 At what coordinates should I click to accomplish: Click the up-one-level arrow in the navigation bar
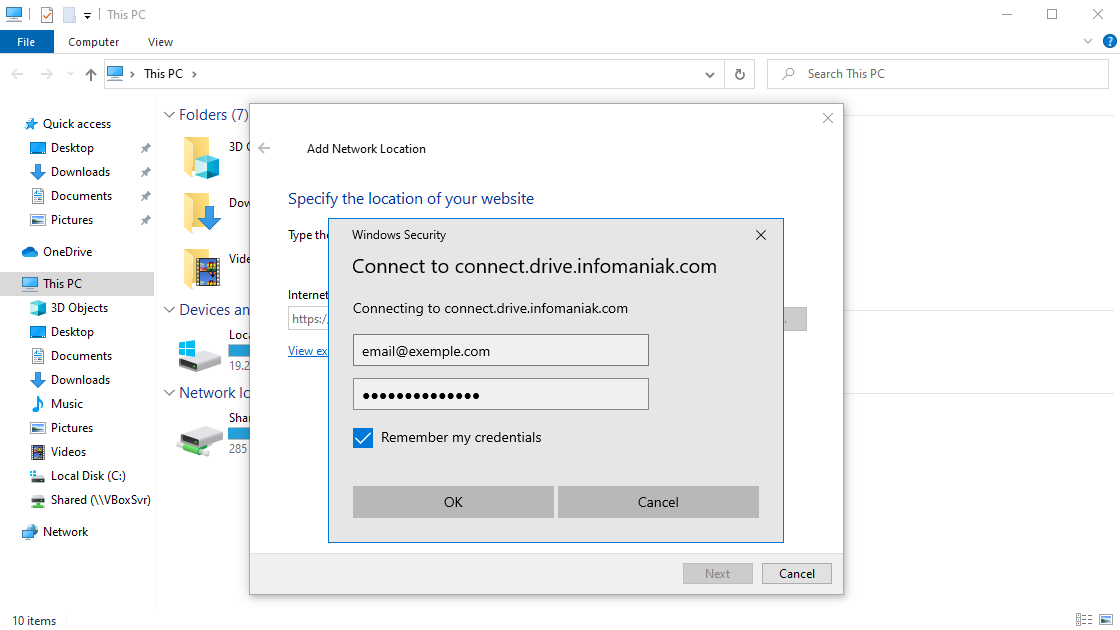click(90, 73)
